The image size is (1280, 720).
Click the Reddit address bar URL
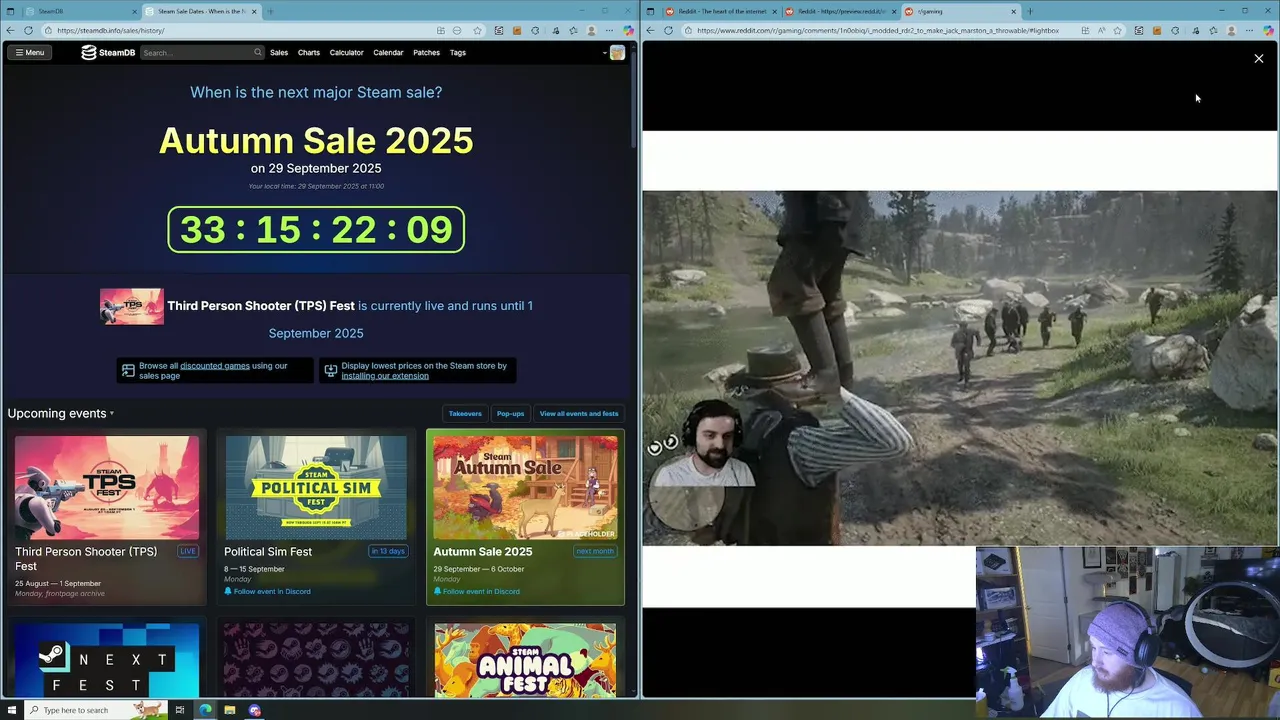coord(878,30)
